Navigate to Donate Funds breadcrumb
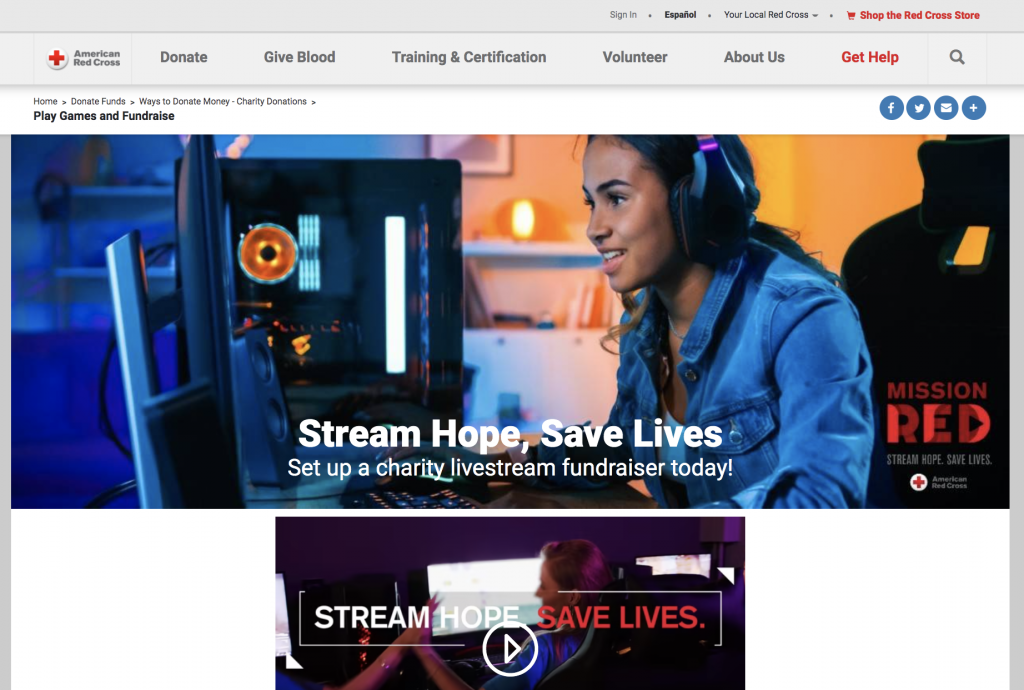 (x=98, y=101)
